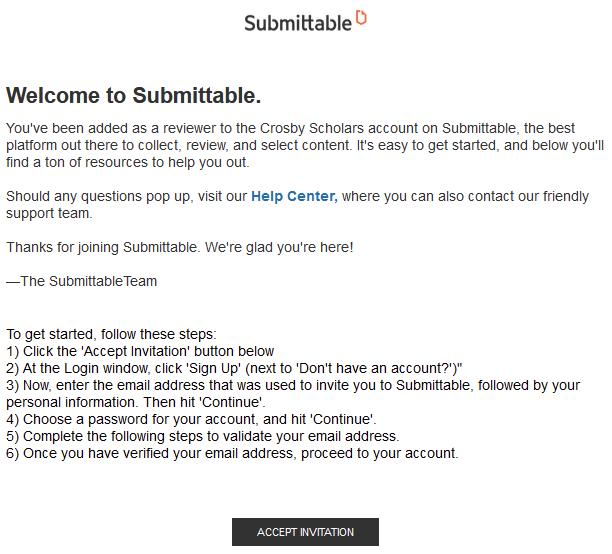Screen dimensions: 612x554
Task: Click step 2 about the Login window
Action: (234, 368)
